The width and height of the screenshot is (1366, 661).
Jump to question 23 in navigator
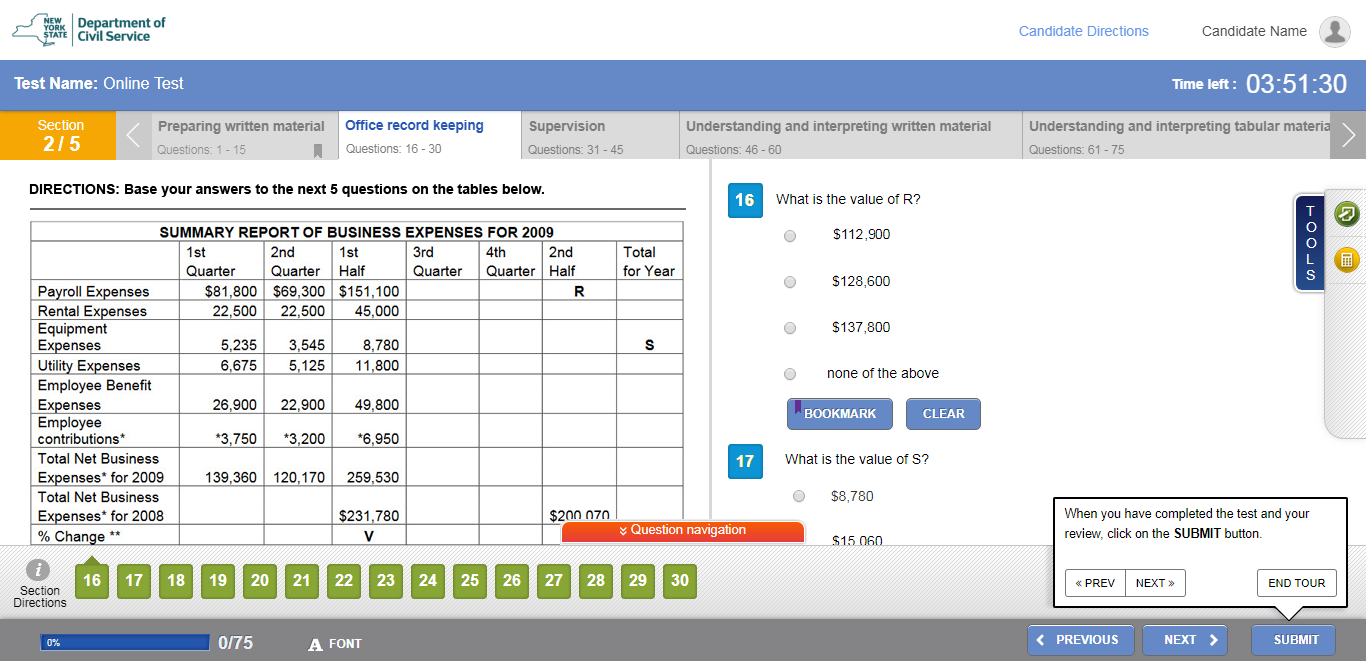(386, 581)
